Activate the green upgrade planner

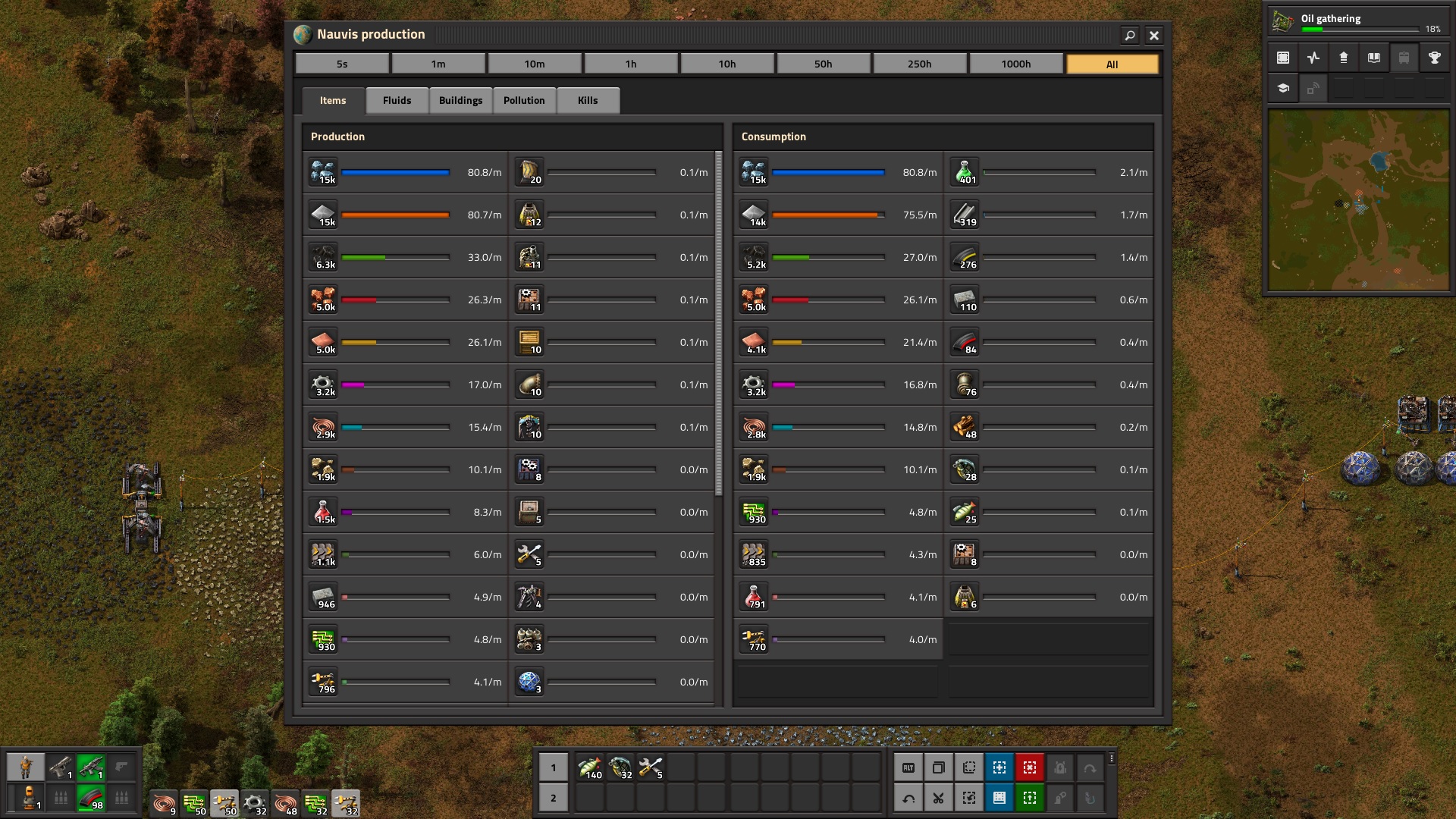[1030, 798]
